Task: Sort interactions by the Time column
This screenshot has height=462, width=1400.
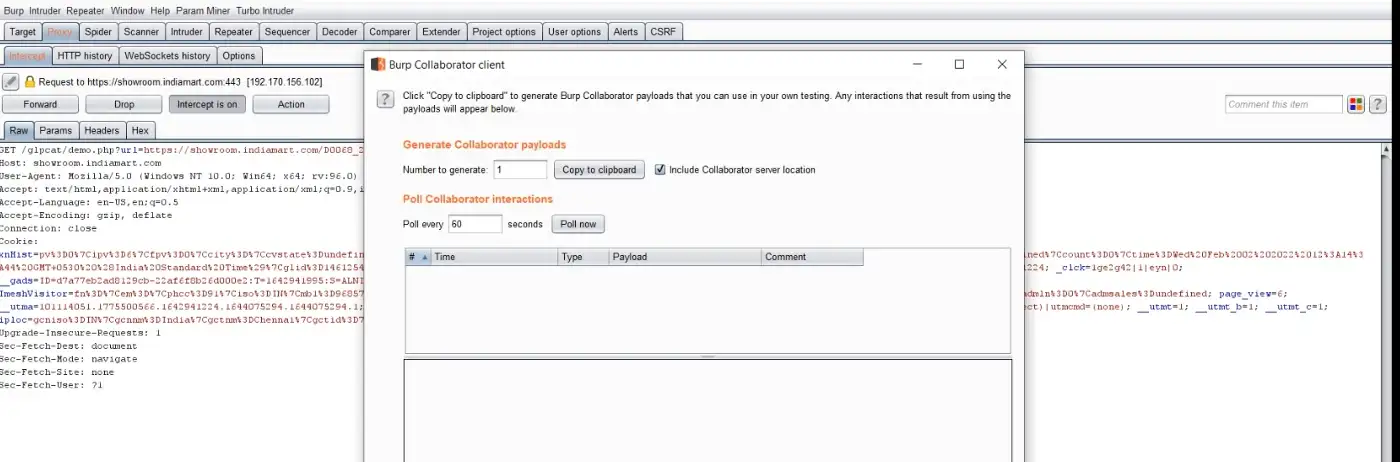Action: [494, 257]
